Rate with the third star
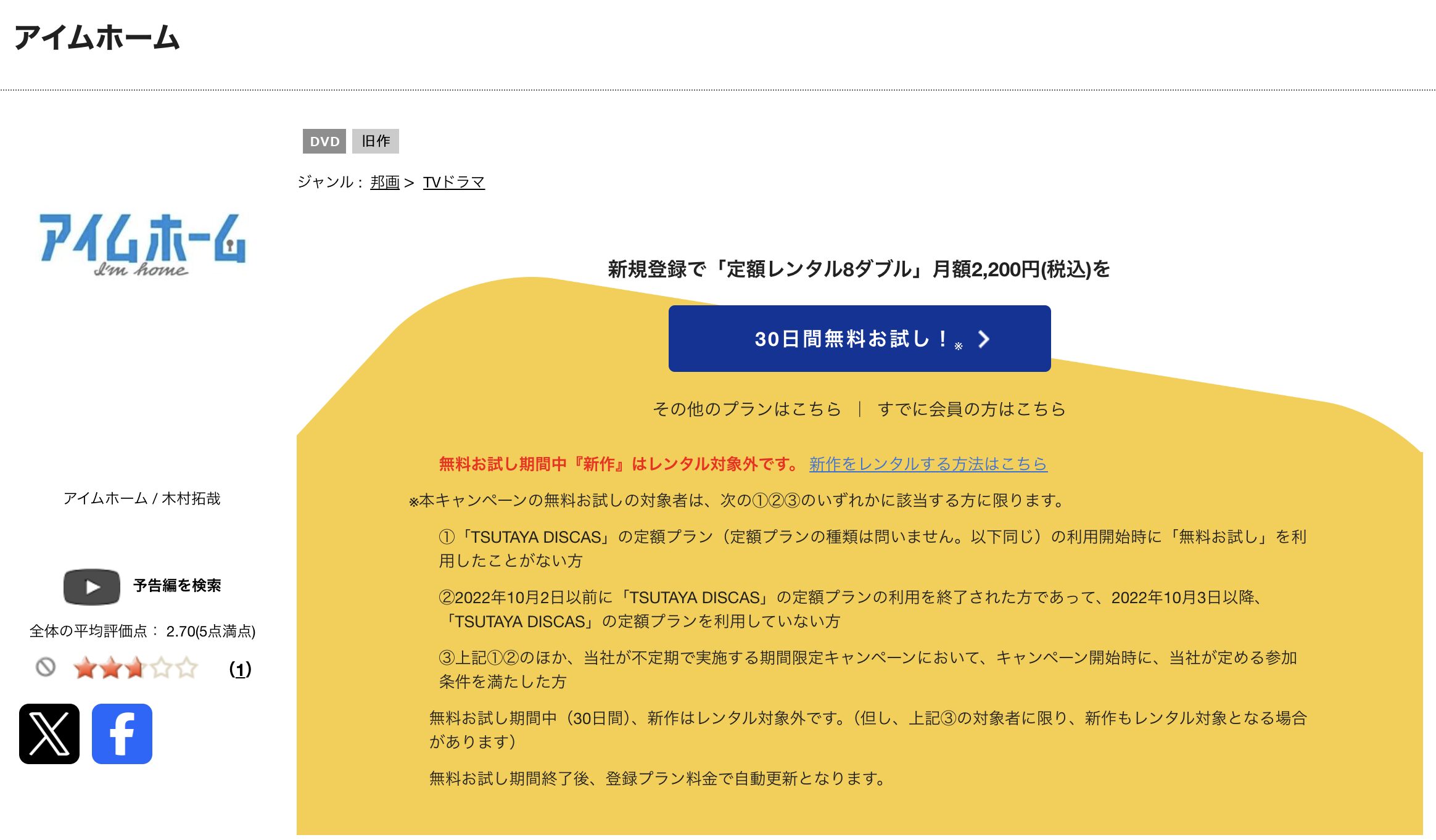 (136, 668)
